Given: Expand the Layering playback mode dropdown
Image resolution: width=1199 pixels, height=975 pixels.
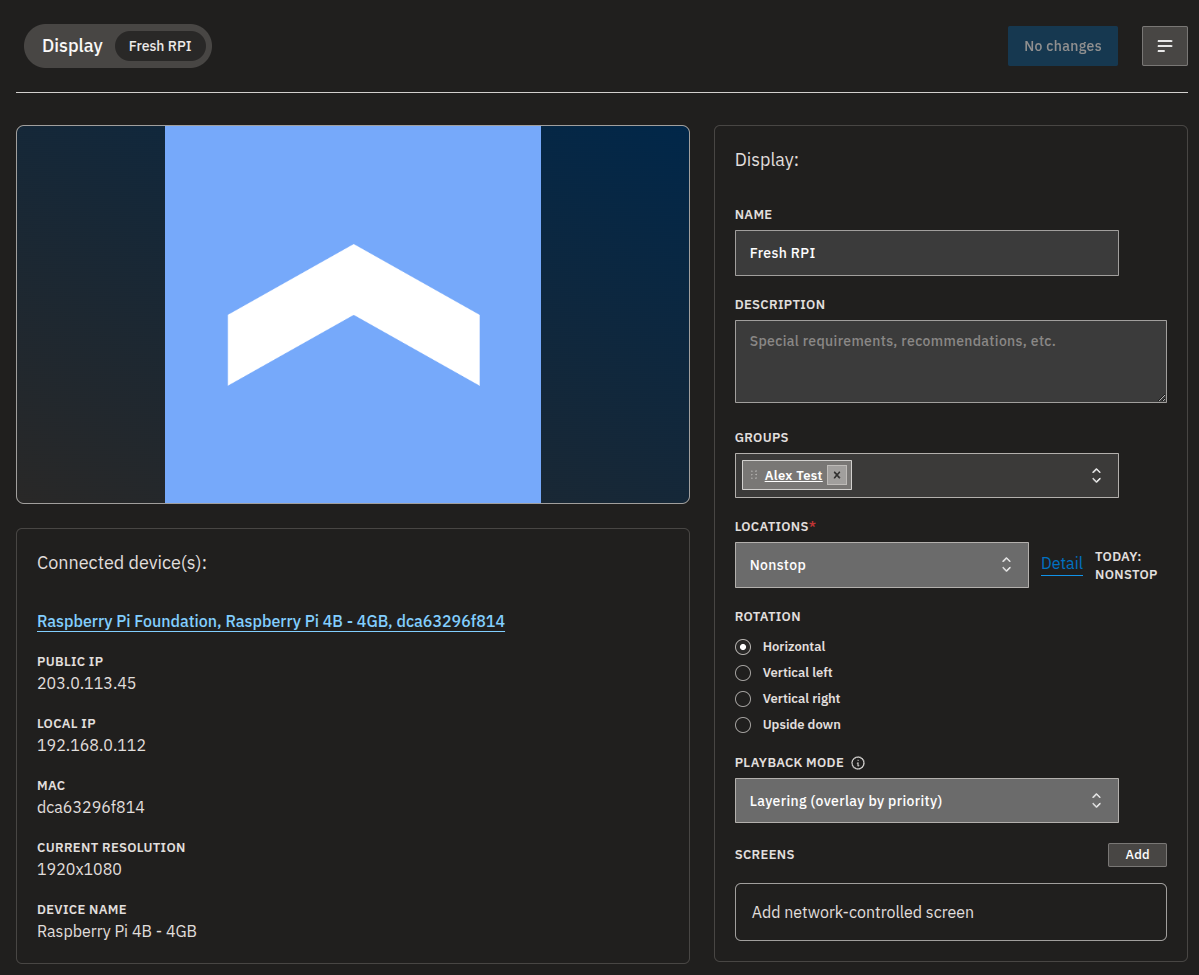Looking at the screenshot, I should pyautogui.click(x=926, y=801).
